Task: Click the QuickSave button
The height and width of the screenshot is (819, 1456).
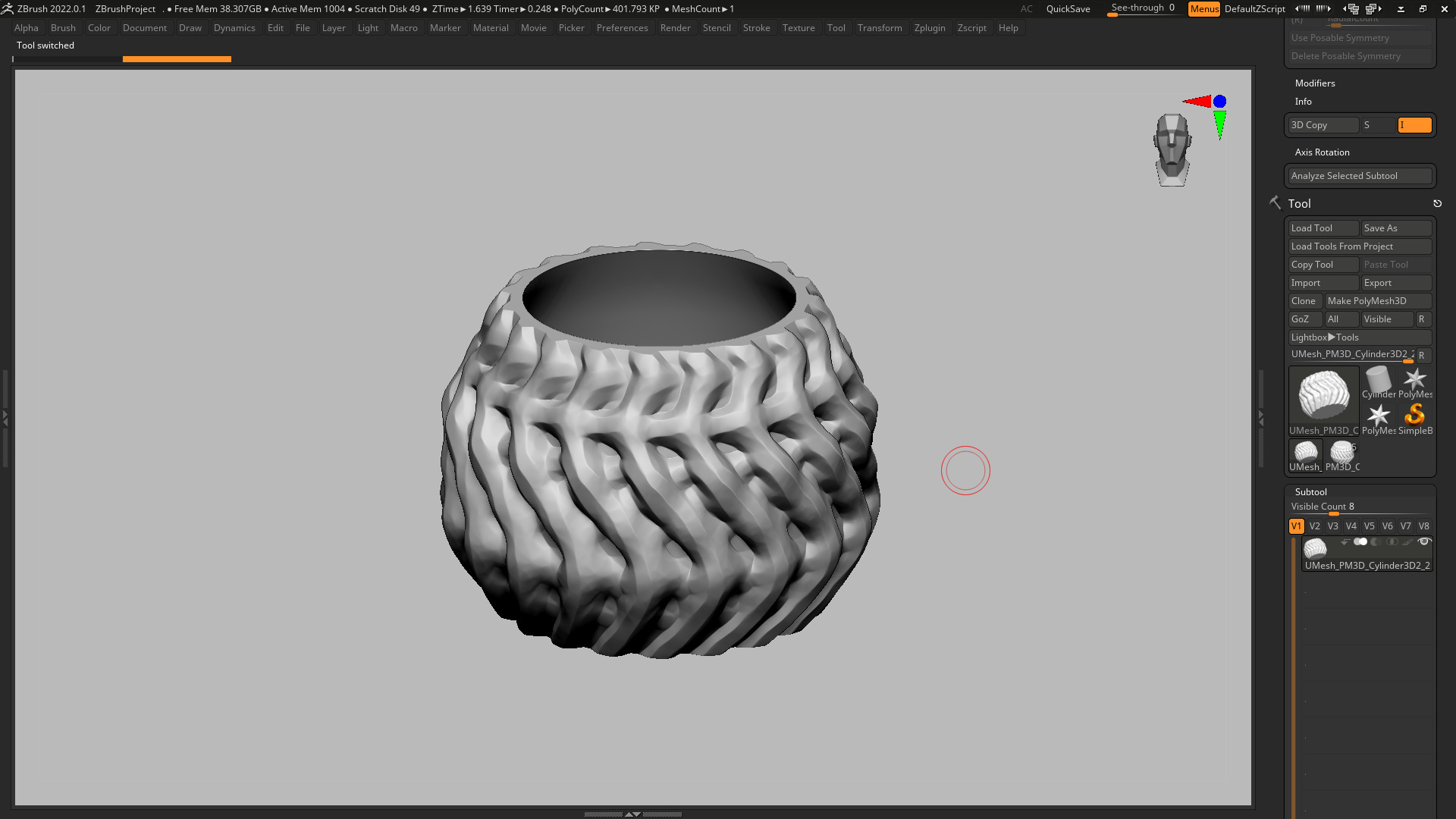Action: (x=1068, y=9)
